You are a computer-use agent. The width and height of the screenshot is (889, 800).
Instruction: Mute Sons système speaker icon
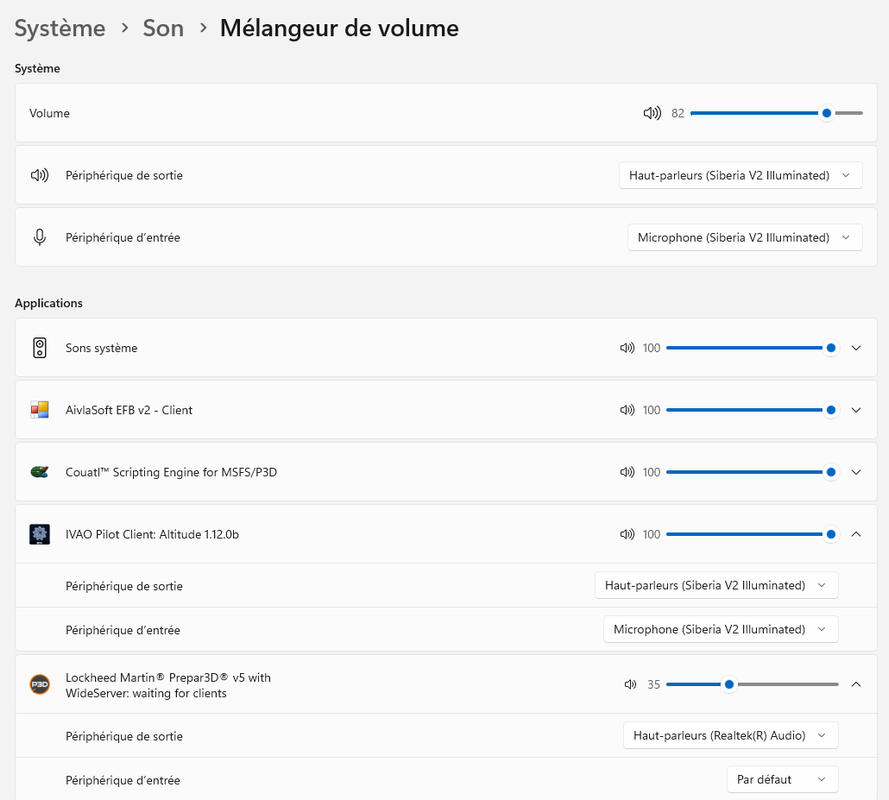[627, 348]
